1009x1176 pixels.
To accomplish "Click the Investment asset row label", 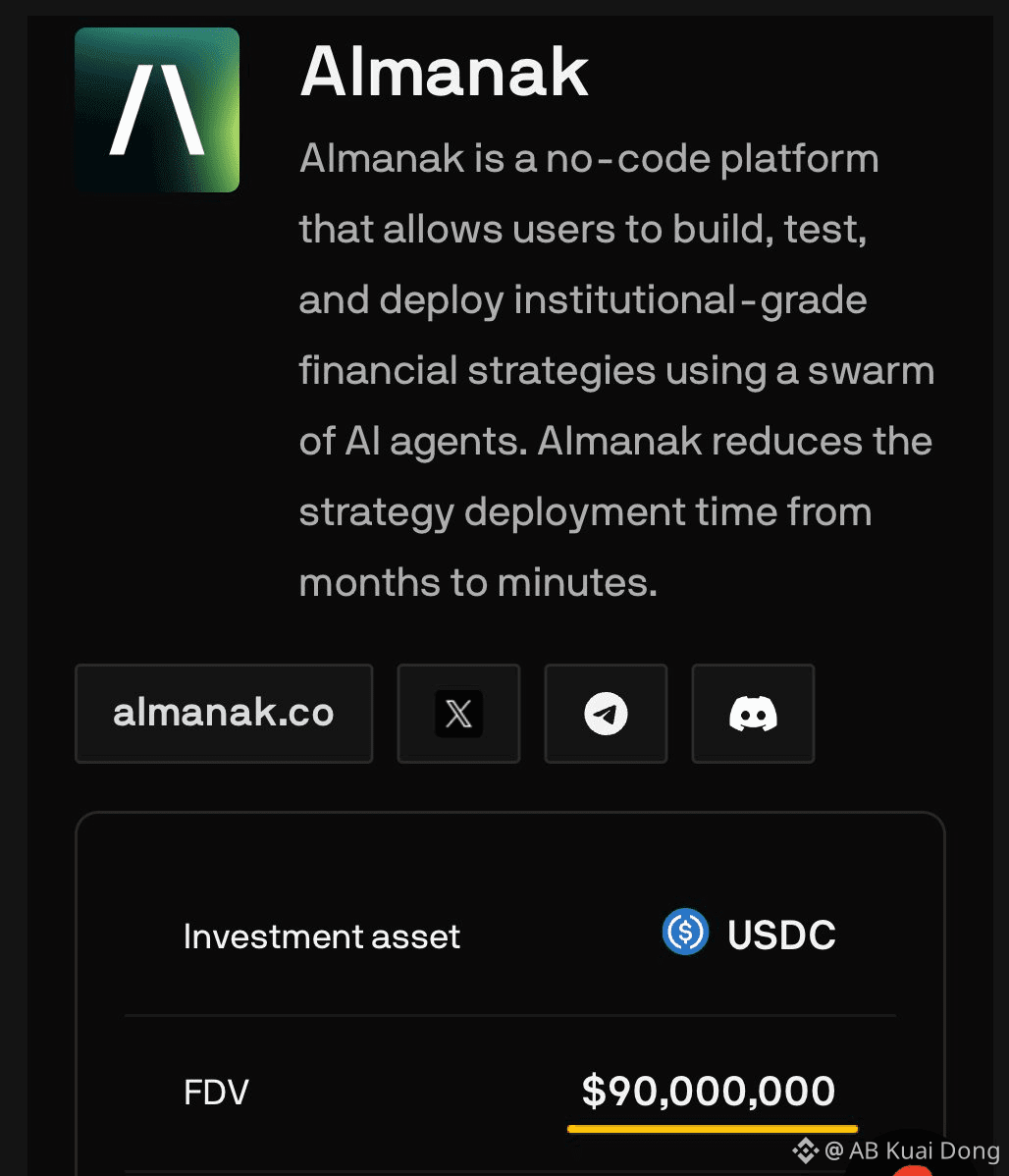I will tap(322, 936).
